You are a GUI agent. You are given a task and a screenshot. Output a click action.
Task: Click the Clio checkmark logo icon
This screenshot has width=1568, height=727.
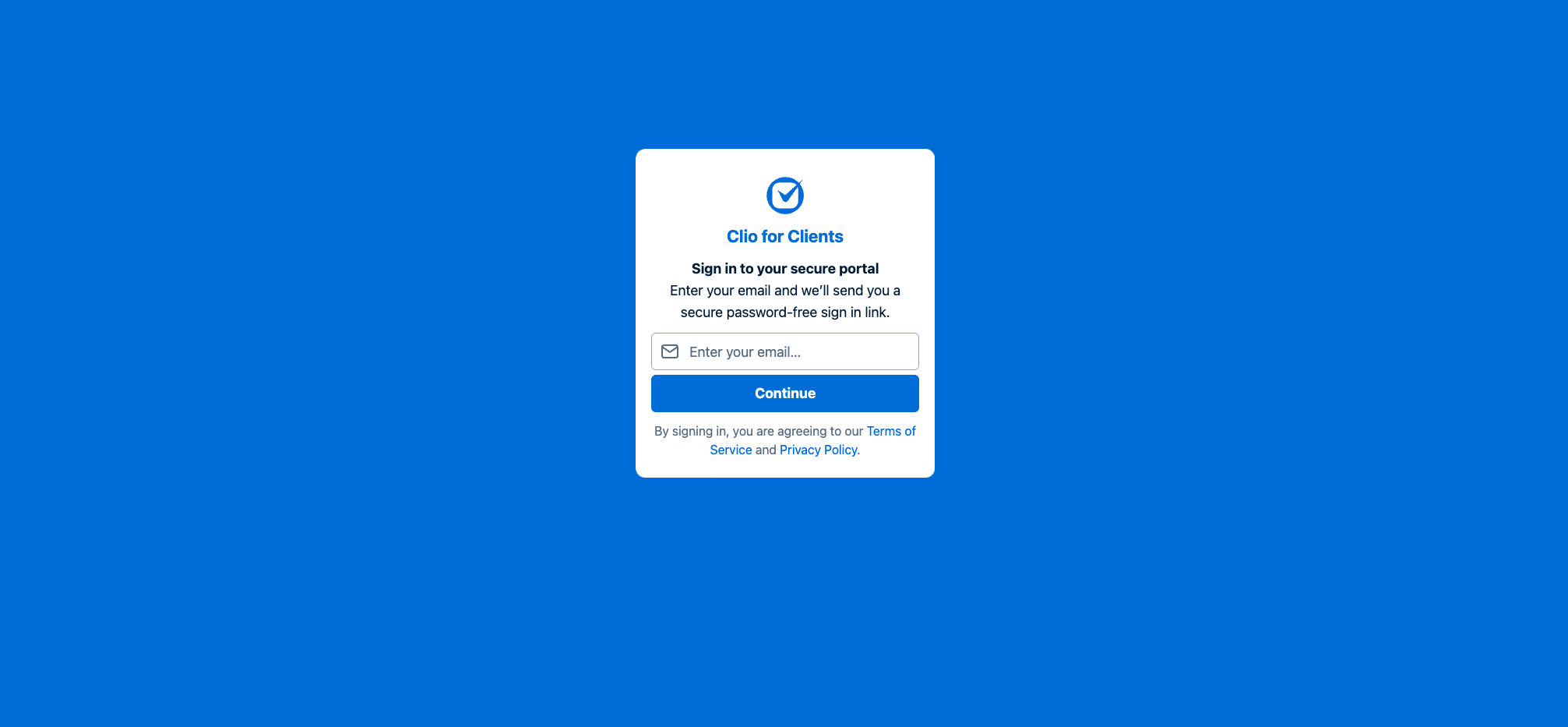(x=785, y=196)
